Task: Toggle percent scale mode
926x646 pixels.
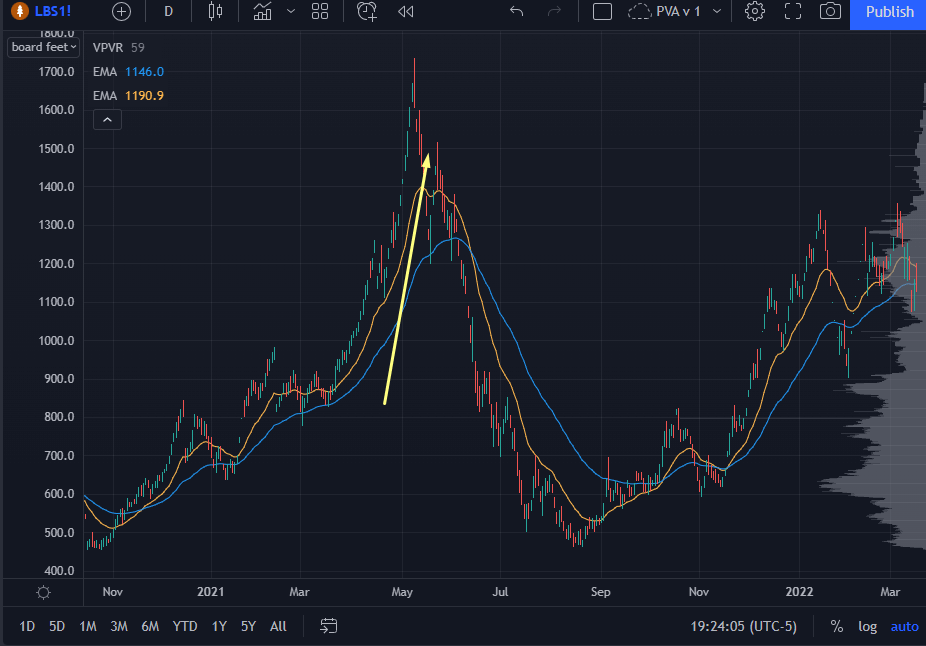Action: [x=836, y=626]
